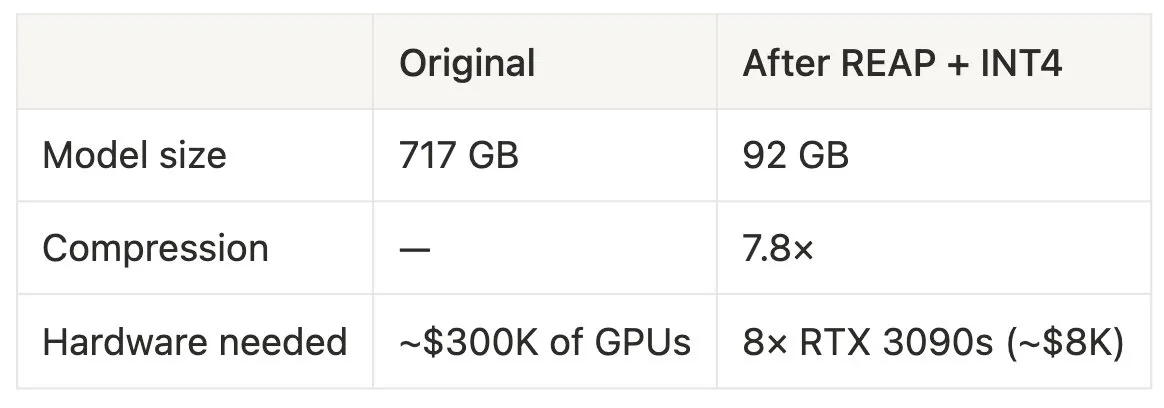Click the "7.8×" compression ratio value
Image resolution: width=1164 pixels, height=408 pixels.
(x=778, y=248)
